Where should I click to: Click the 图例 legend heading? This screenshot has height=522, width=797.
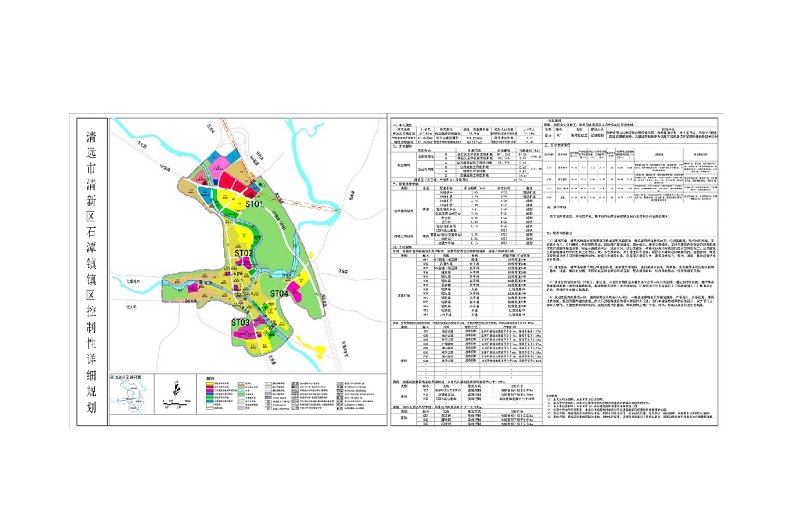point(211,376)
